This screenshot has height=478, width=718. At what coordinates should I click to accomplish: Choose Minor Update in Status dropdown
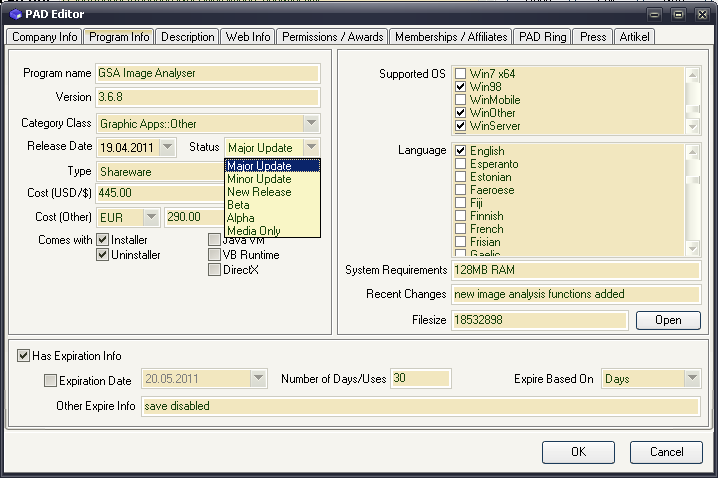pos(259,179)
